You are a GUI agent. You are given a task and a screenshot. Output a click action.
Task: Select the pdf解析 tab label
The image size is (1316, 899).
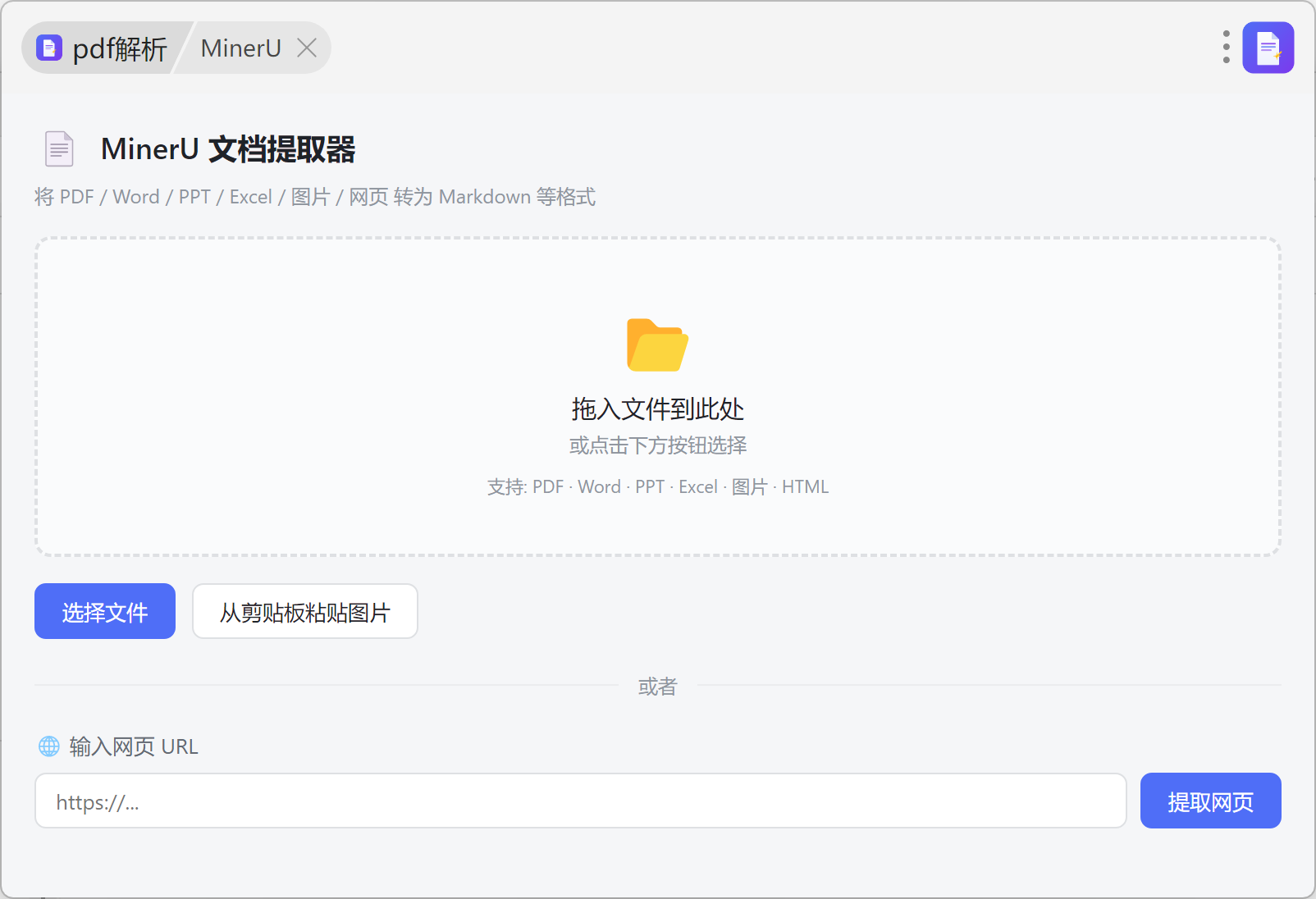pos(120,48)
